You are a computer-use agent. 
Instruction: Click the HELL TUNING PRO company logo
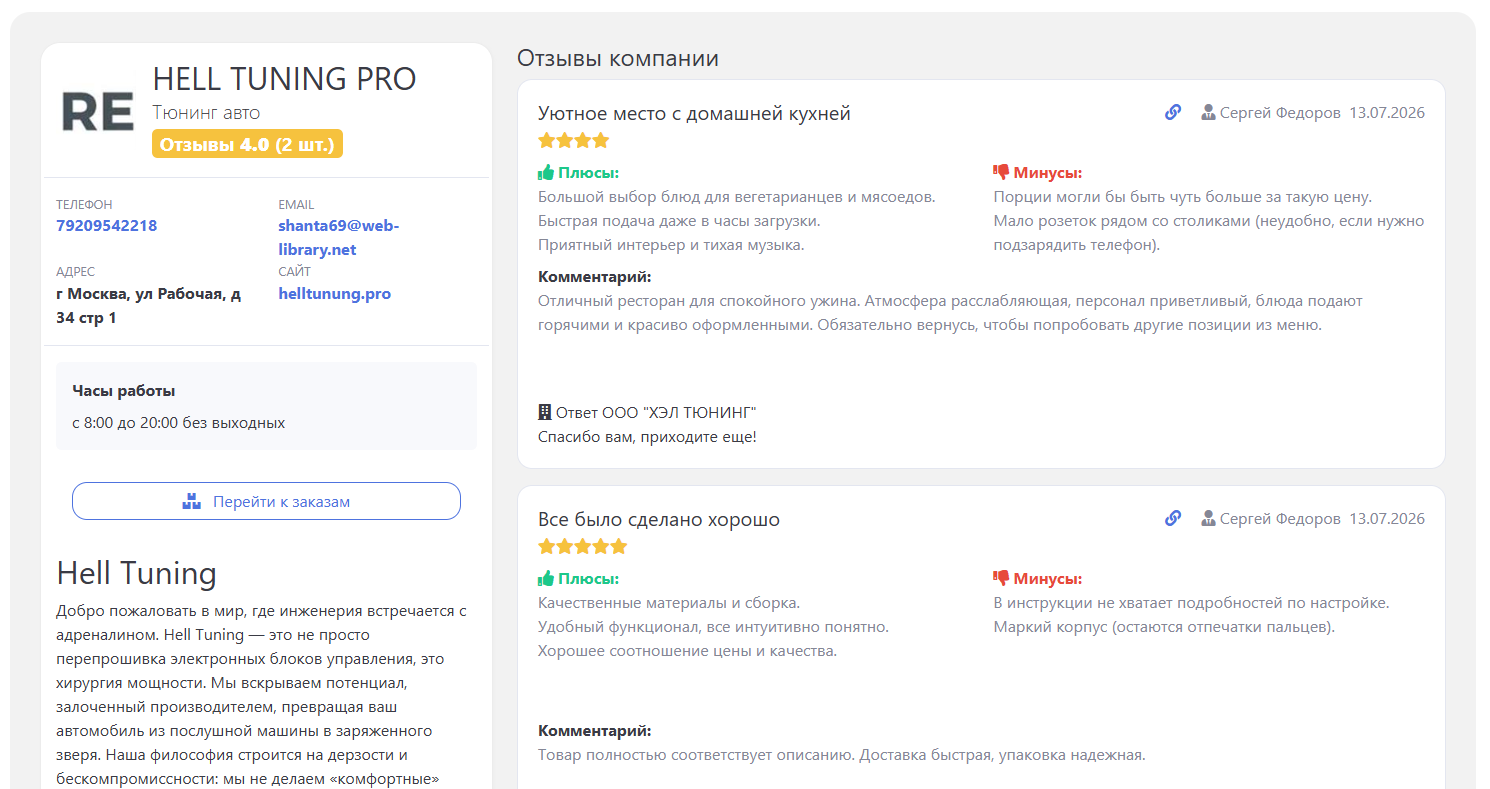98,110
